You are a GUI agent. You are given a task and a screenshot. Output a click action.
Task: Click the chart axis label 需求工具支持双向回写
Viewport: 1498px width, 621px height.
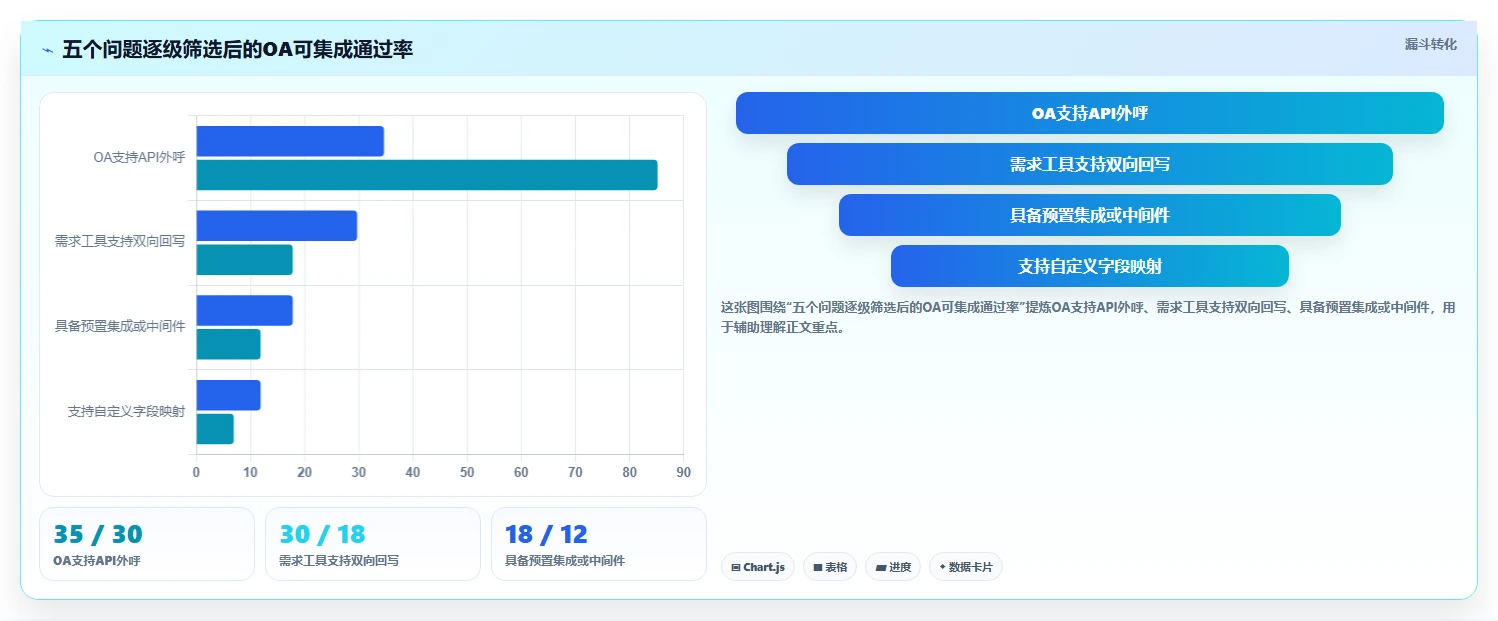[x=120, y=241]
